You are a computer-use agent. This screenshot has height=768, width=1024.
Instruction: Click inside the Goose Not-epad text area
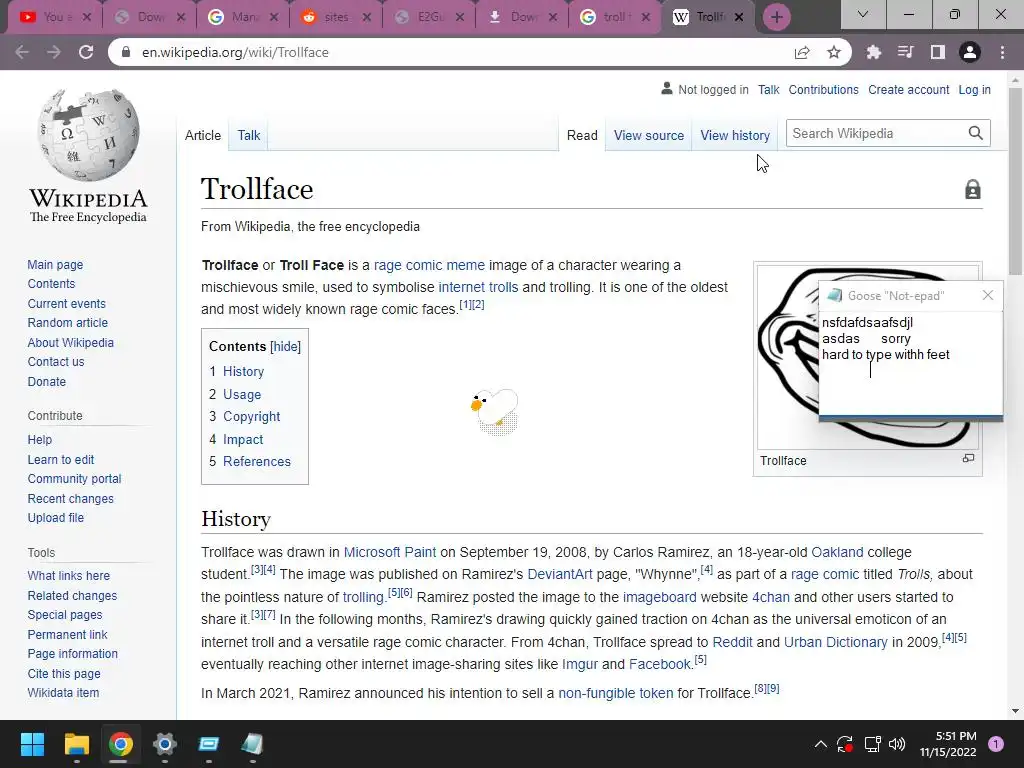[x=910, y=363]
